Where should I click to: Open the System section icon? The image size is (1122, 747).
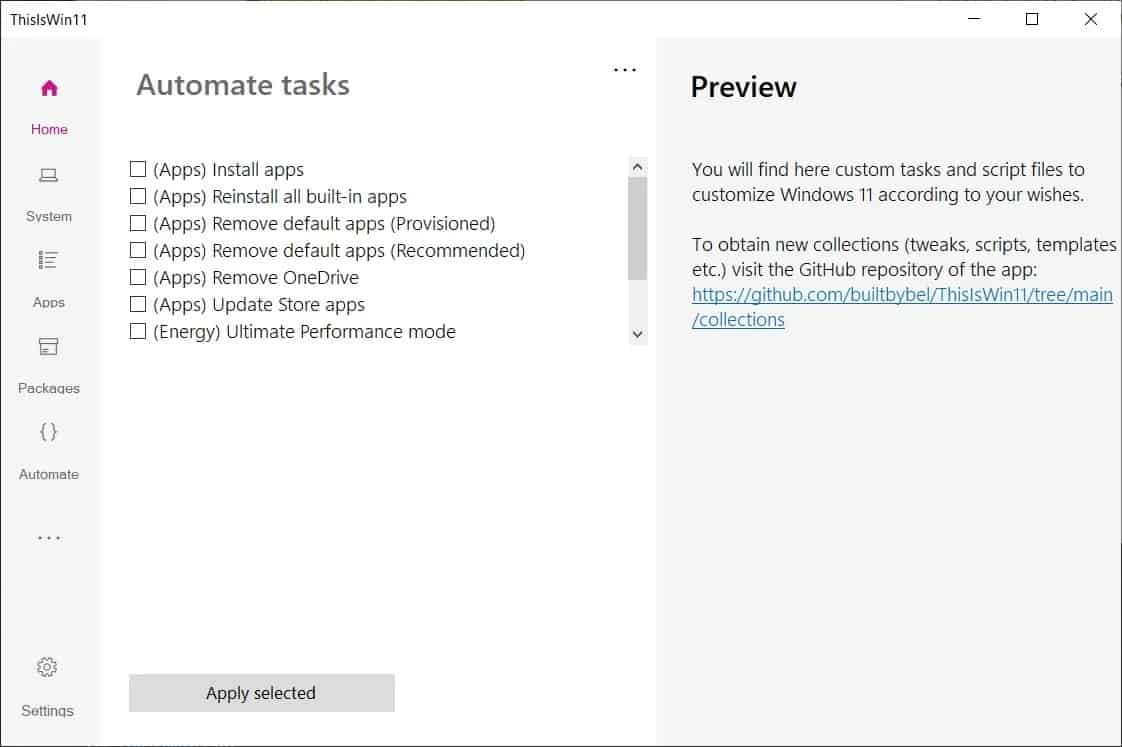tap(48, 175)
